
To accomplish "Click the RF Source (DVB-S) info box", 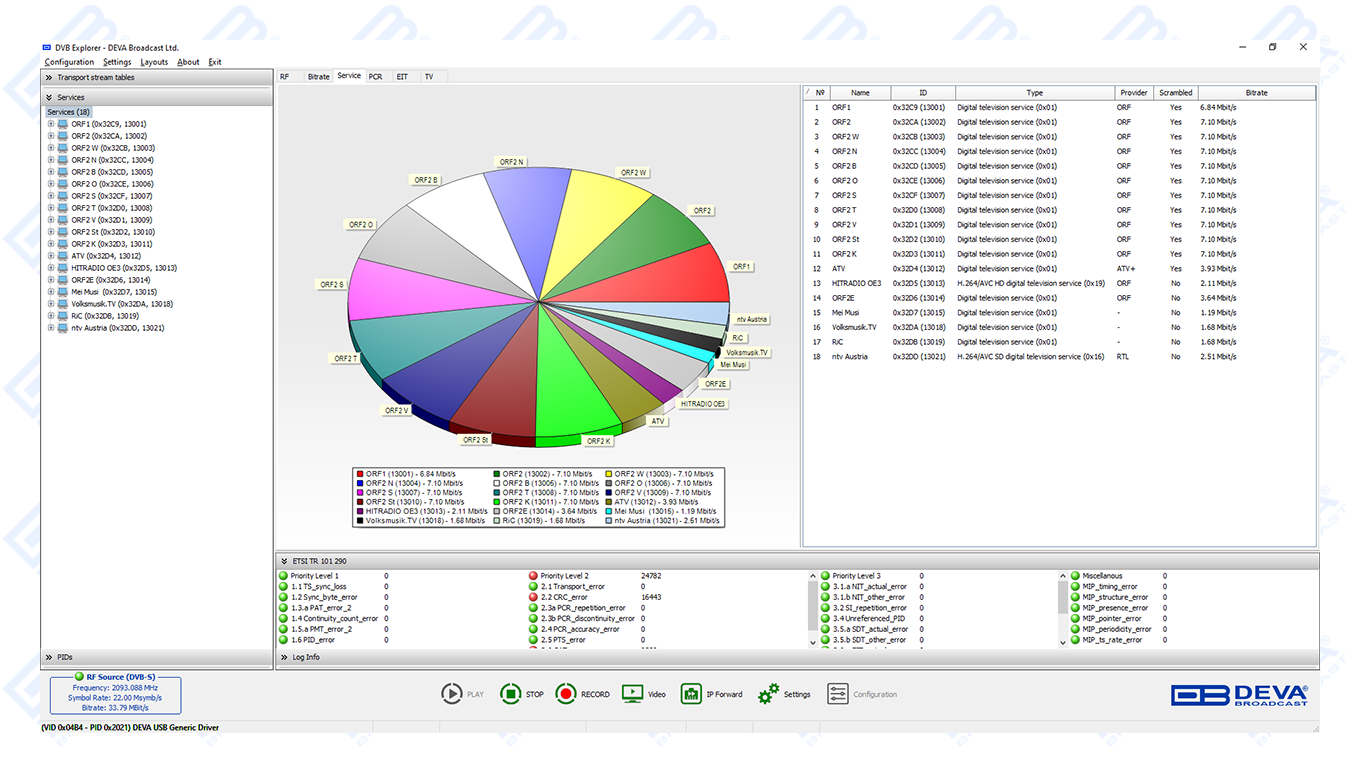I will tap(115, 694).
